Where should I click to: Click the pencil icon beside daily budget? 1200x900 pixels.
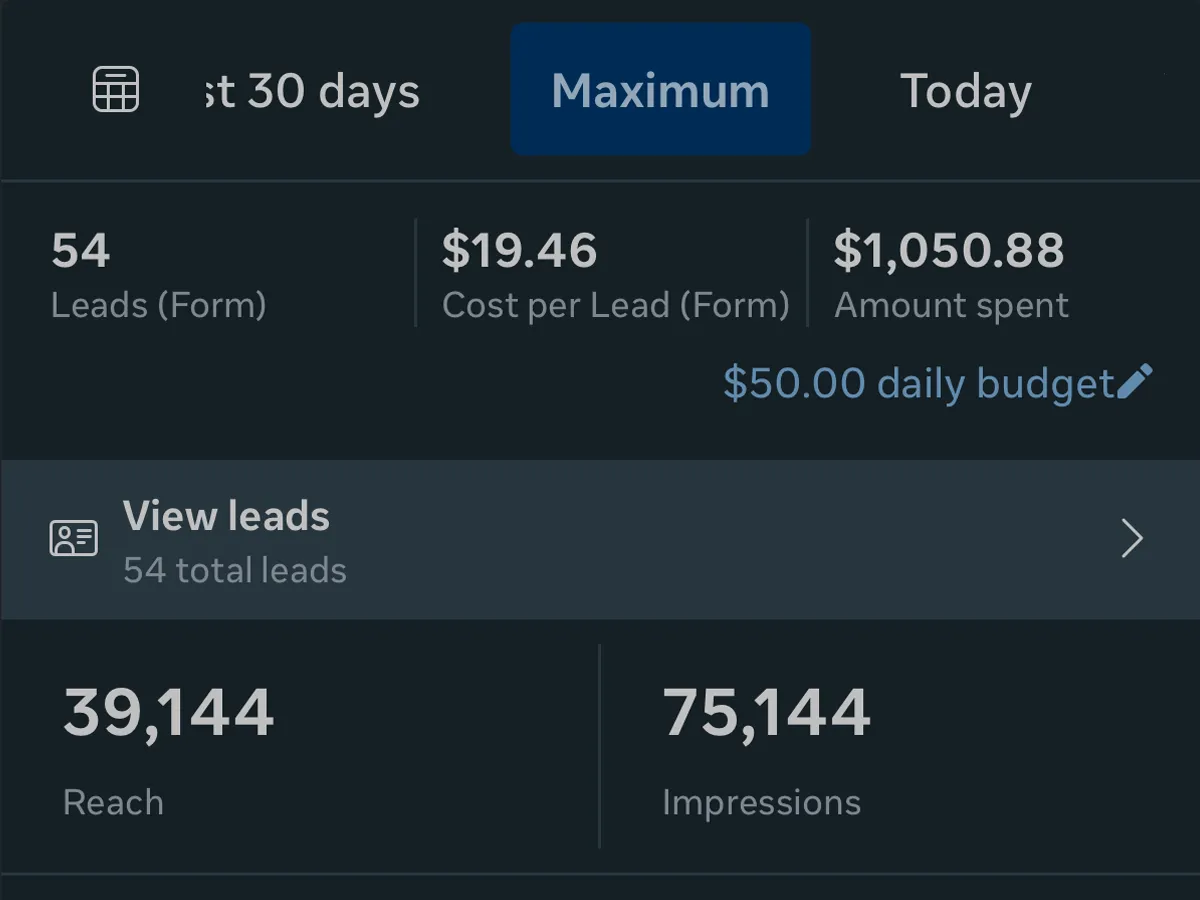(x=1135, y=382)
